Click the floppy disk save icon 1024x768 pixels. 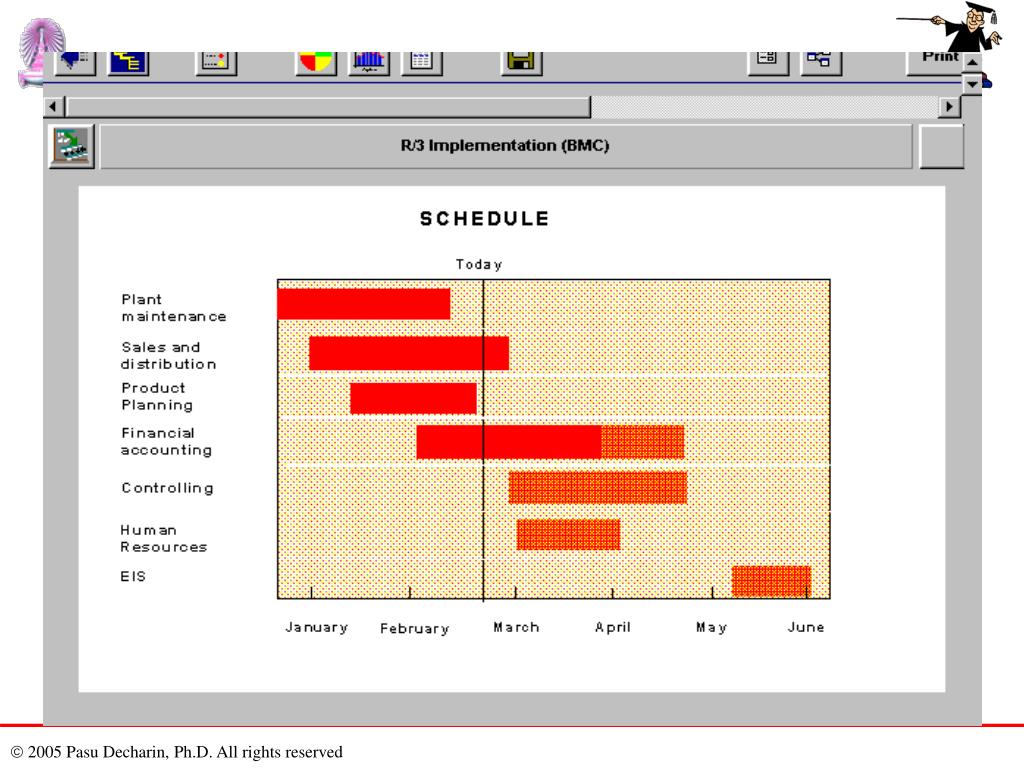point(522,63)
